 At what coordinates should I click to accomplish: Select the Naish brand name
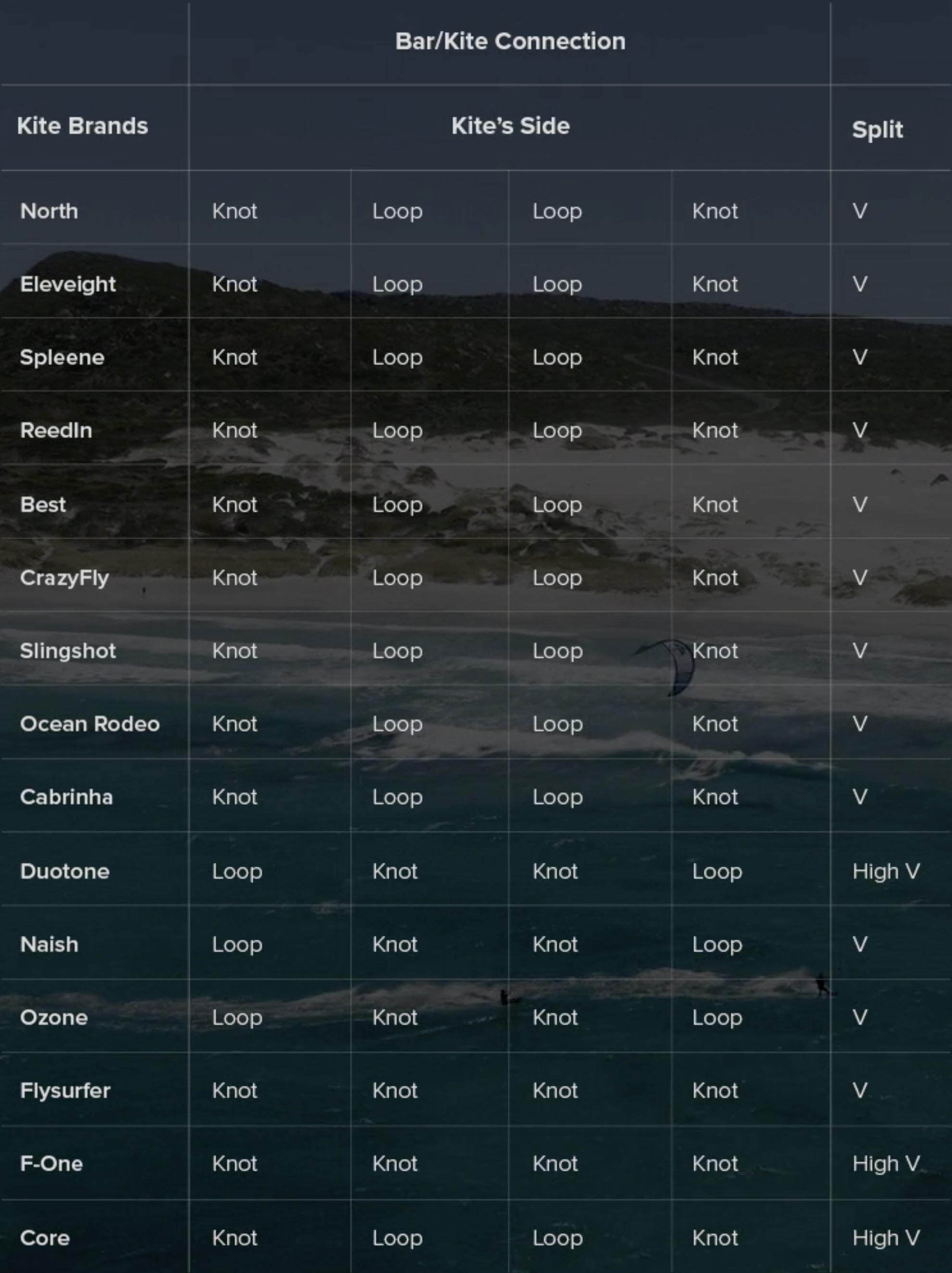49,944
